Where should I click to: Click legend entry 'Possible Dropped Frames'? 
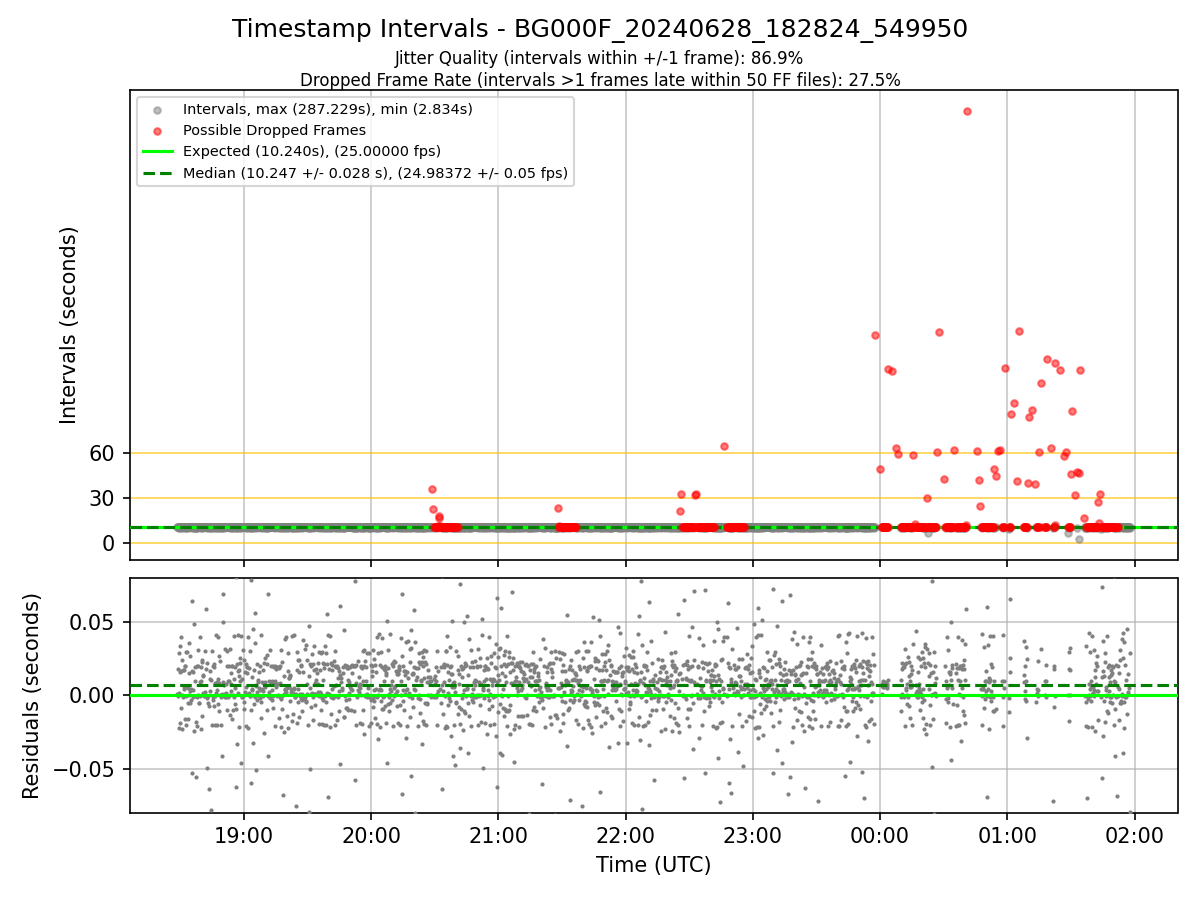tap(274, 130)
